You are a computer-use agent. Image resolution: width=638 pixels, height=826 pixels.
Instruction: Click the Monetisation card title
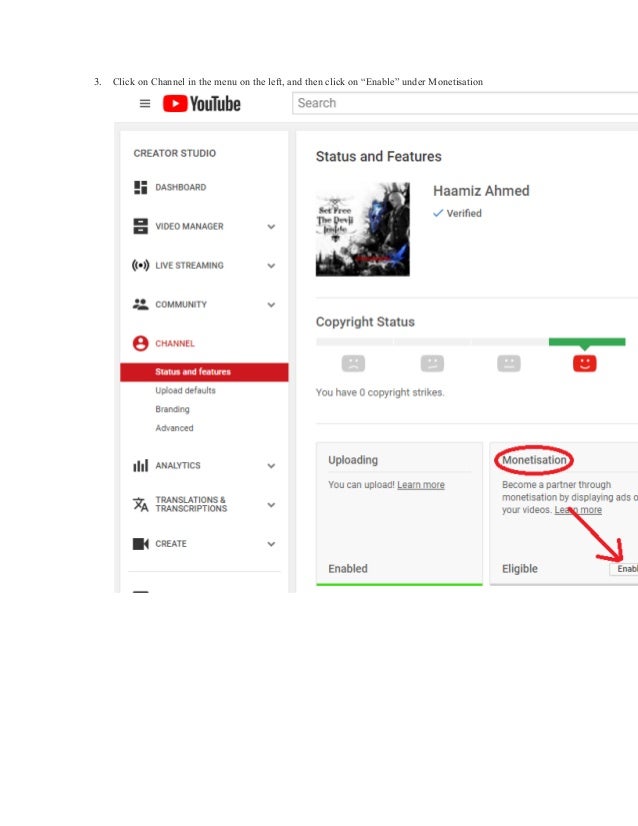coord(534,460)
